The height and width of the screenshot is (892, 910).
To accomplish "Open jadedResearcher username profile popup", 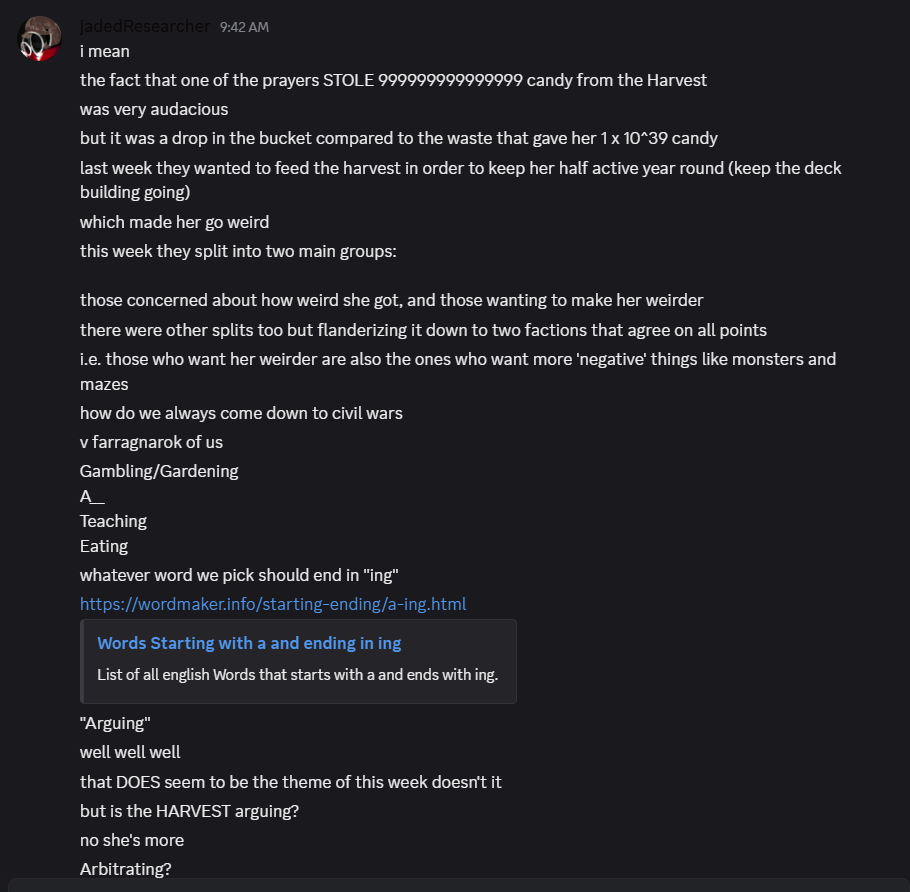I will (145, 26).
